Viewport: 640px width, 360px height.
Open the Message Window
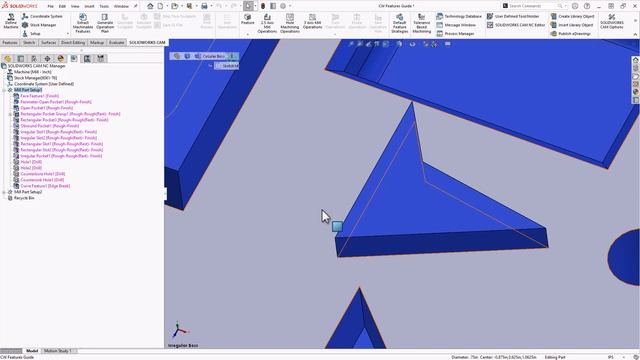(x=456, y=25)
